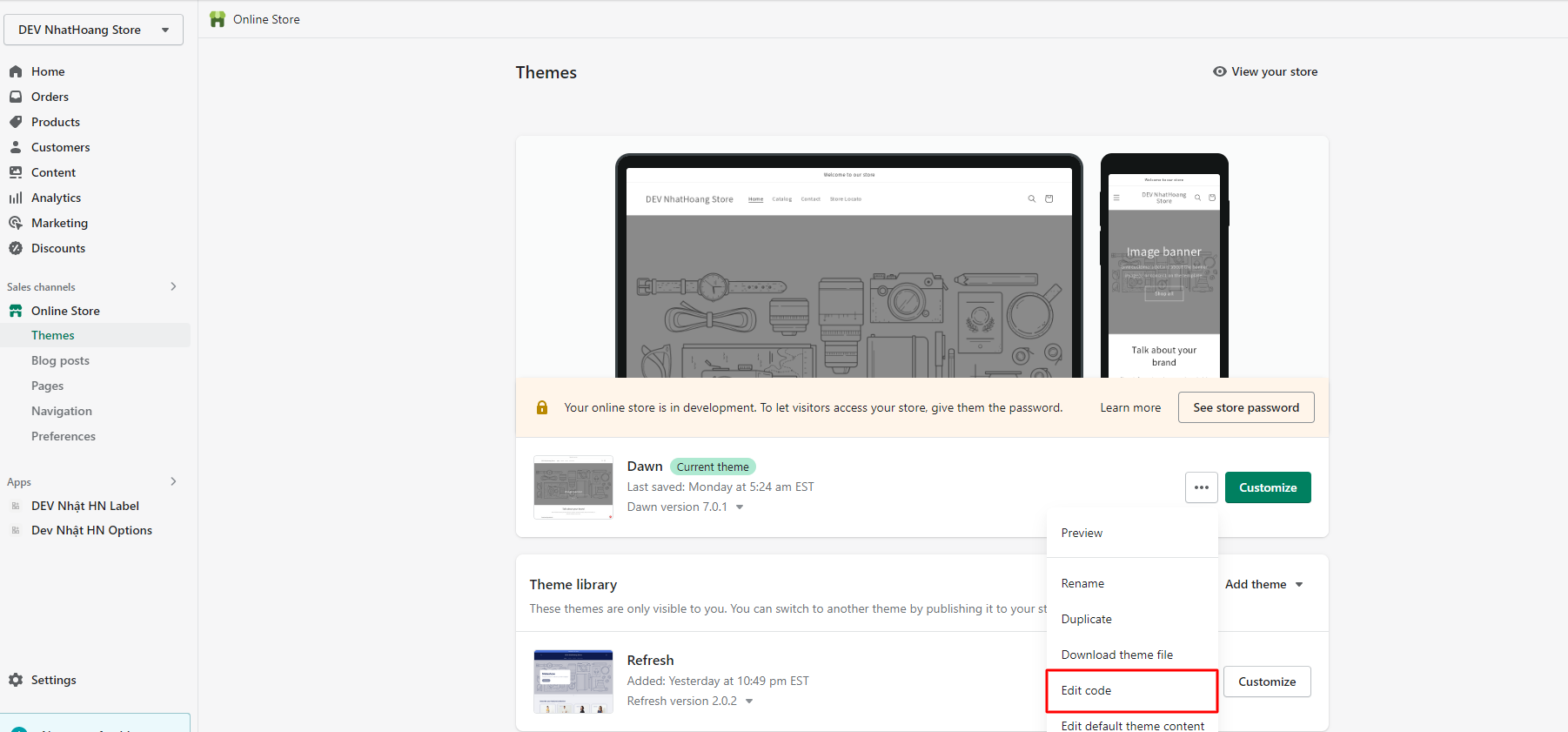Click the Current theme badge
Screen dimensions: 1568x732
[x=713, y=467]
